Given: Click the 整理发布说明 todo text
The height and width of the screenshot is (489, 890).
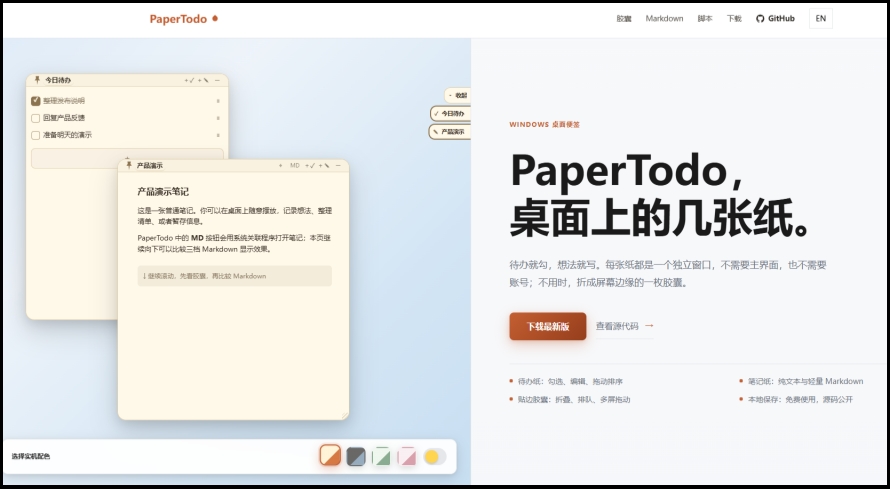Looking at the screenshot, I should pos(64,101).
